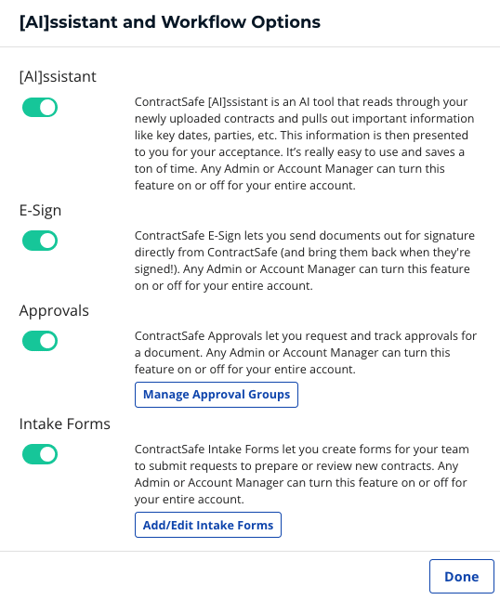Click the ContractSafe [AI]ssistant description paragraph

(304, 143)
